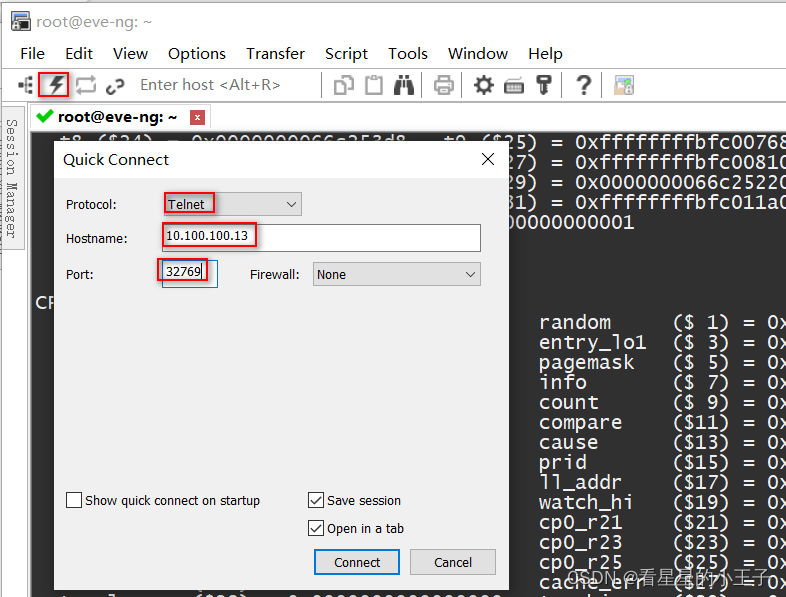The image size is (786, 597).
Task: Click the Paste clipboard icon
Action: coord(374,85)
